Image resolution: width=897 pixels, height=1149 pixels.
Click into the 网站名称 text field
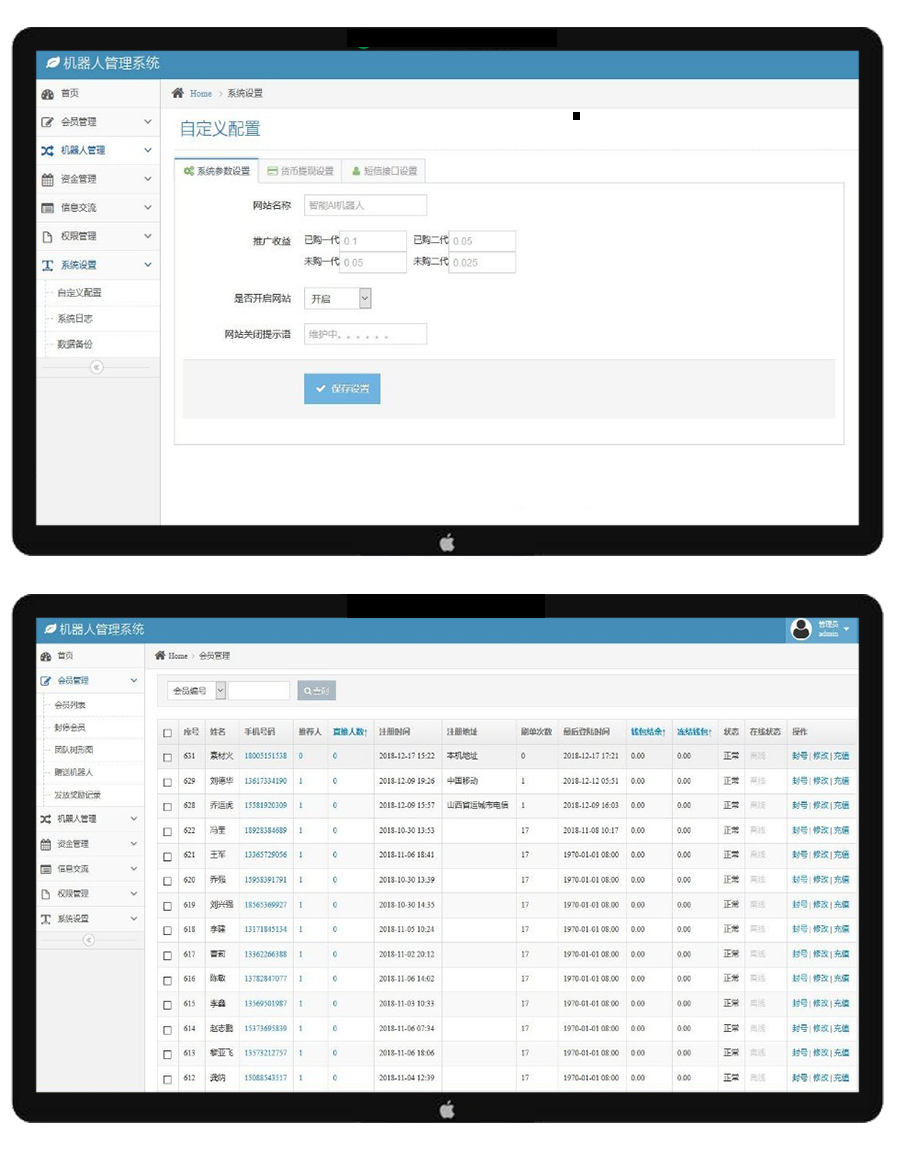(x=365, y=205)
